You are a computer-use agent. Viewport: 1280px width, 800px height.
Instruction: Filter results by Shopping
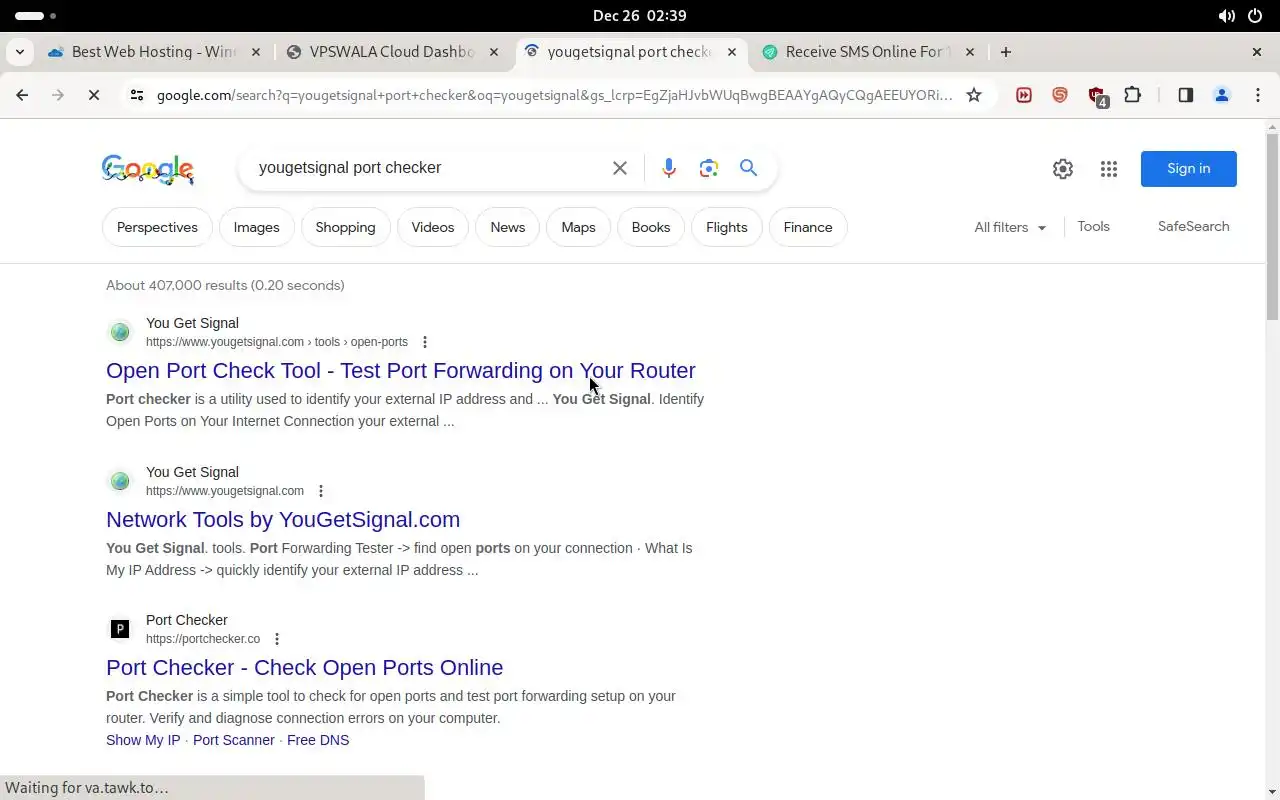(x=345, y=227)
